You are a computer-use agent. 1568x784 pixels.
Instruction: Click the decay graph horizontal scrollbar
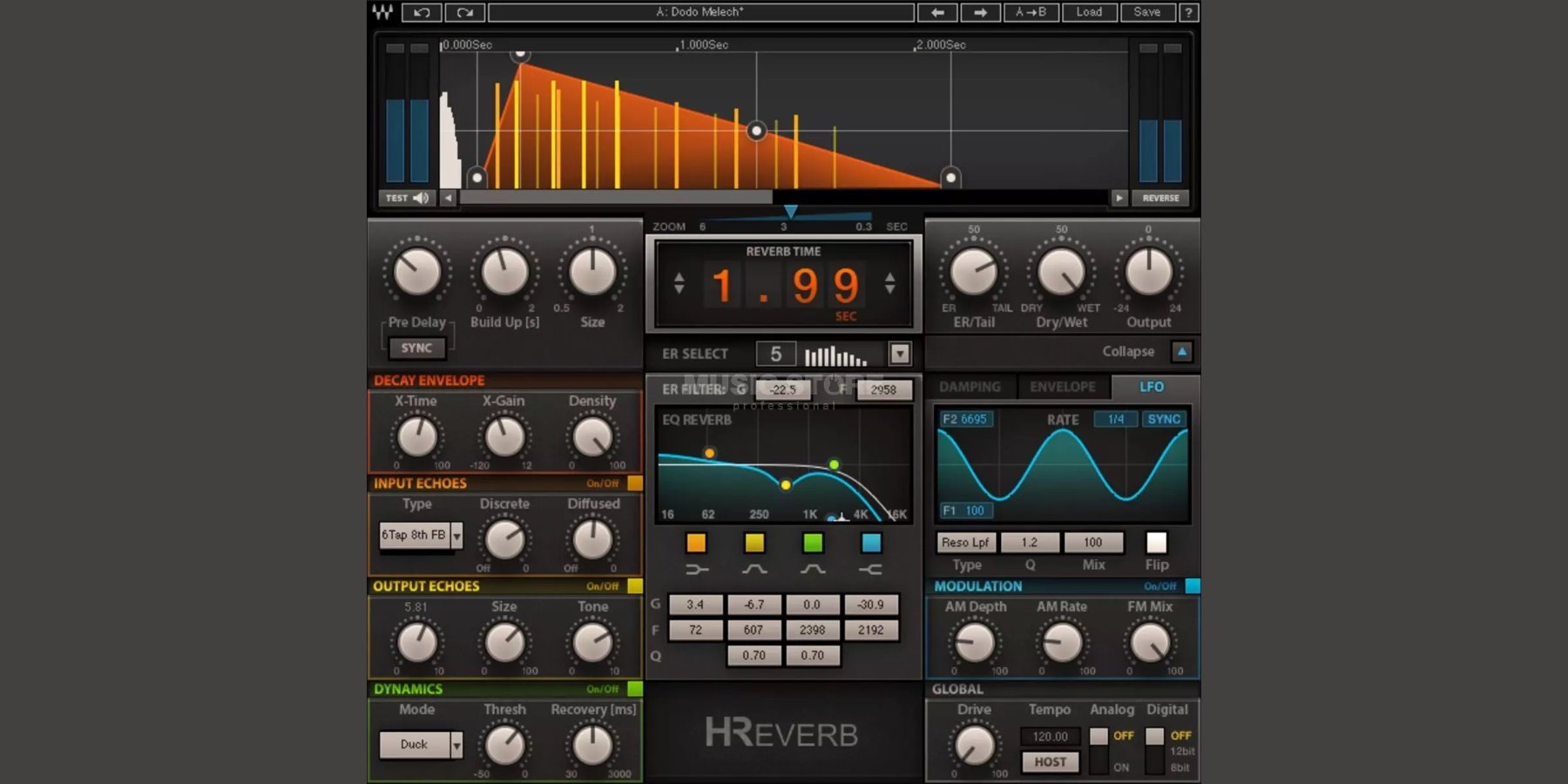pyautogui.click(x=616, y=198)
